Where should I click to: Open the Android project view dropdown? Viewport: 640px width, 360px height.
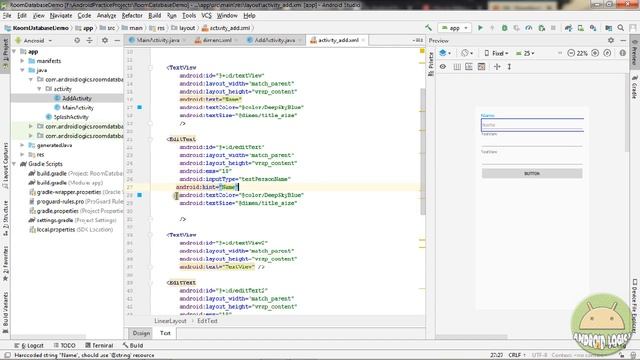click(34, 40)
